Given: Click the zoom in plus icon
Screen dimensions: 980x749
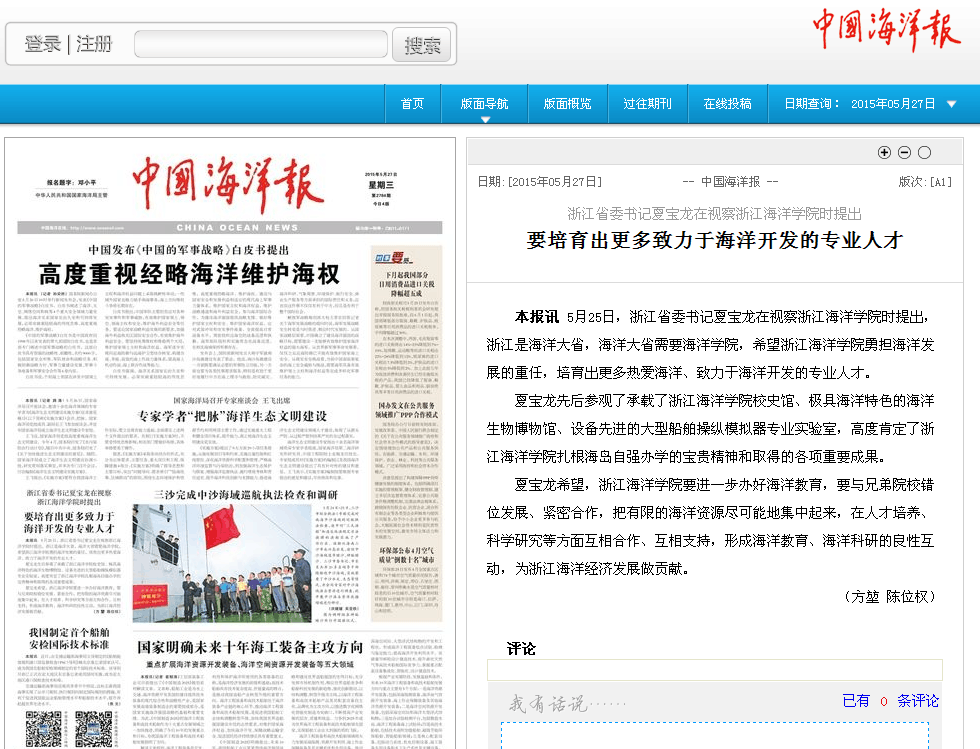Looking at the screenshot, I should (884, 153).
